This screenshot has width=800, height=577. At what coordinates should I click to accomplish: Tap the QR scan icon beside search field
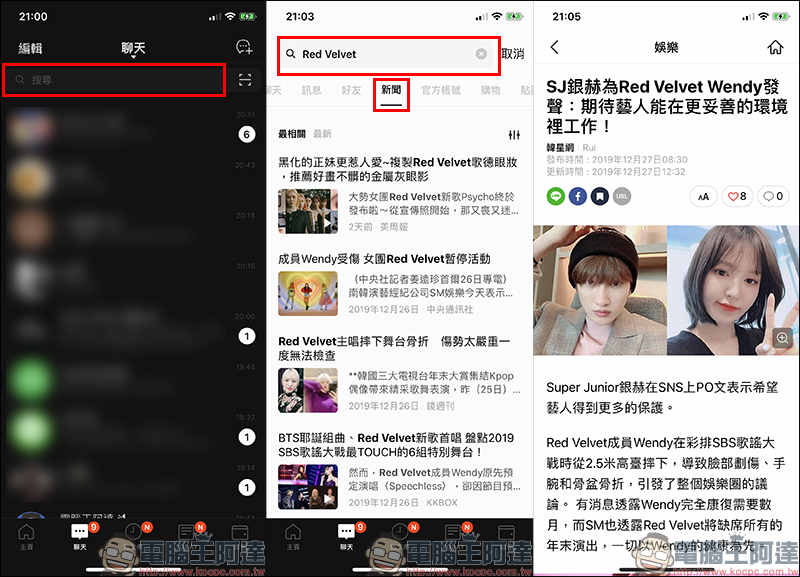click(x=245, y=80)
